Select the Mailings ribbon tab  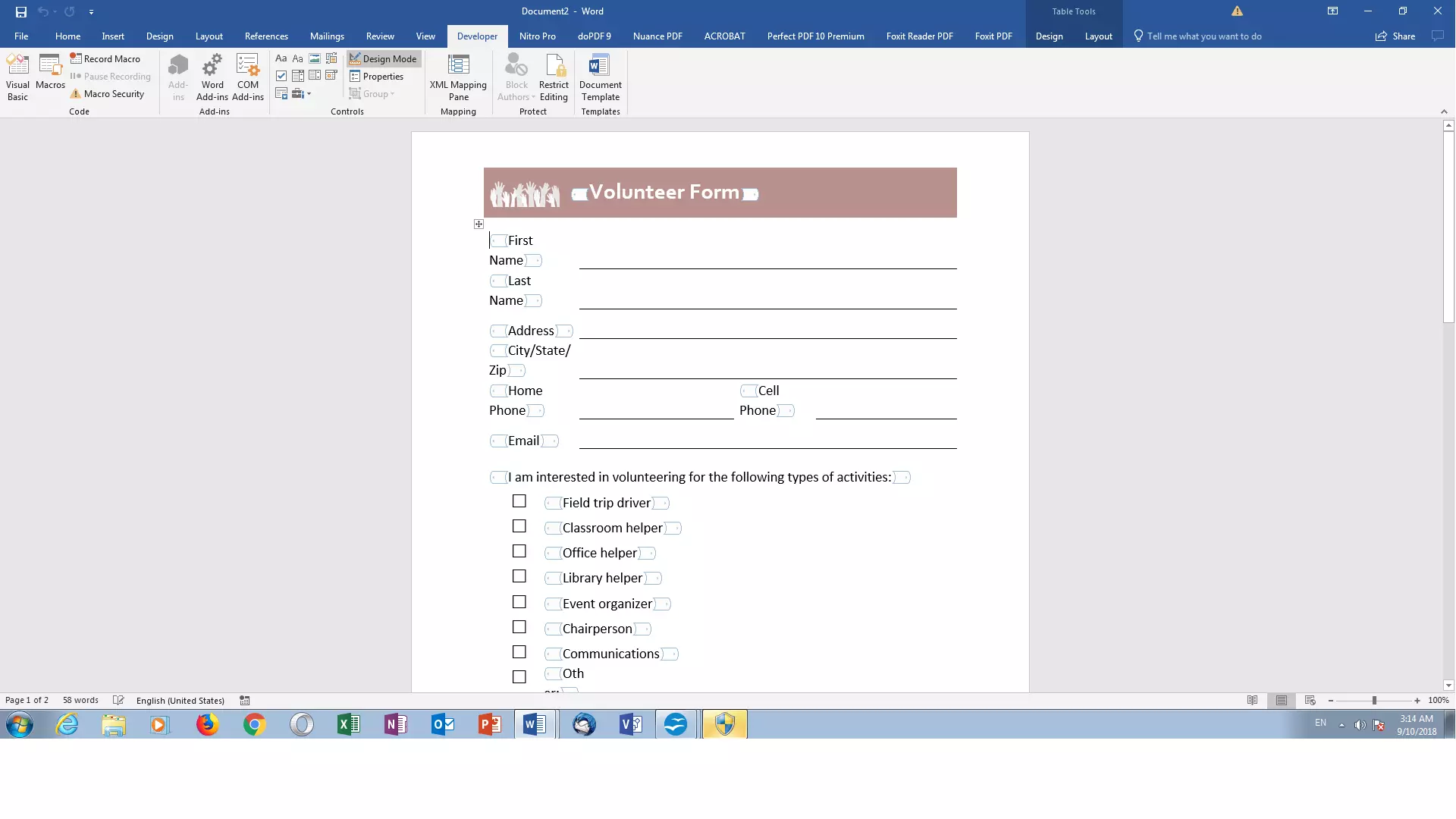coord(326,36)
